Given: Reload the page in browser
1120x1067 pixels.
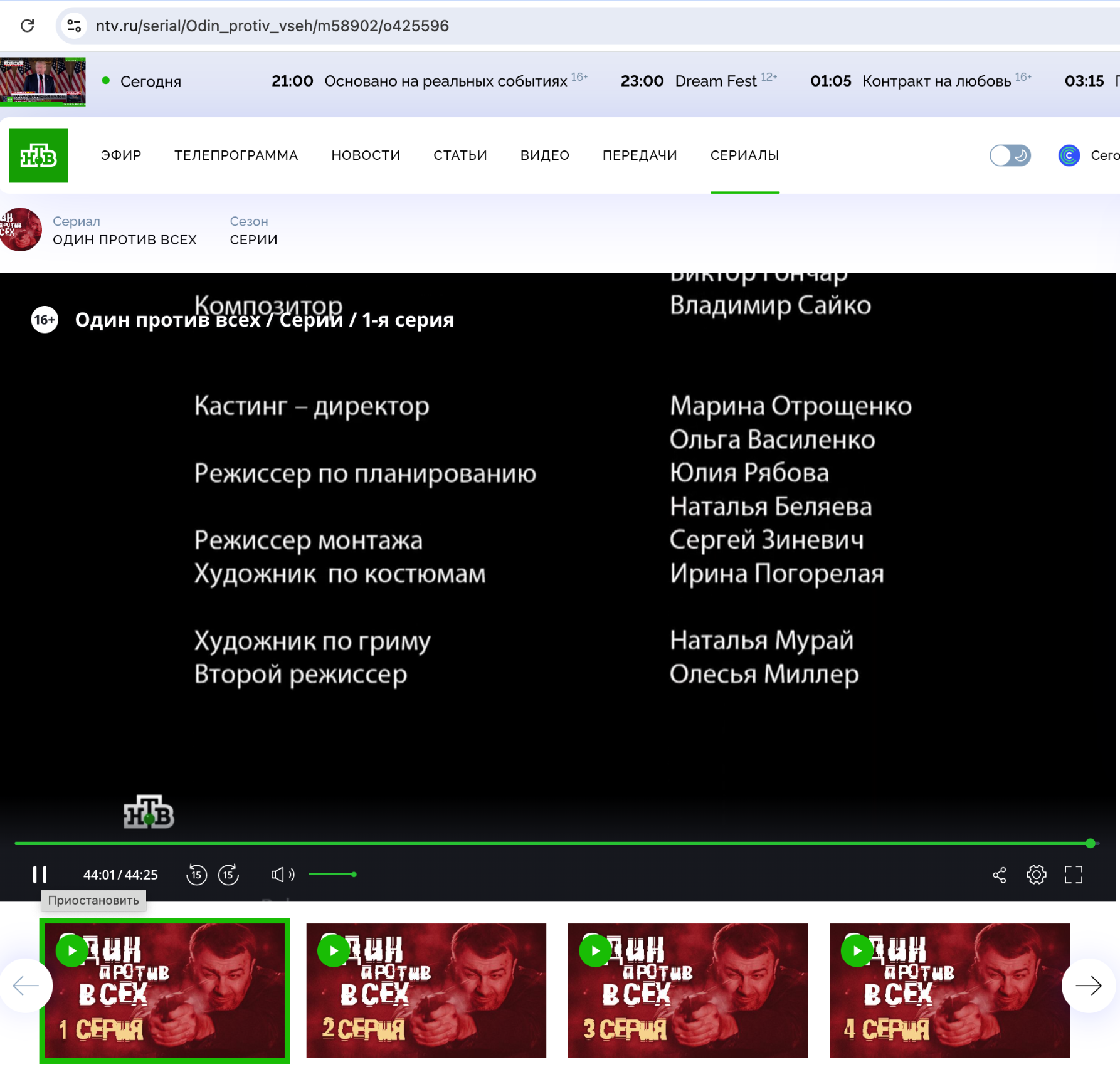Looking at the screenshot, I should pos(27,26).
